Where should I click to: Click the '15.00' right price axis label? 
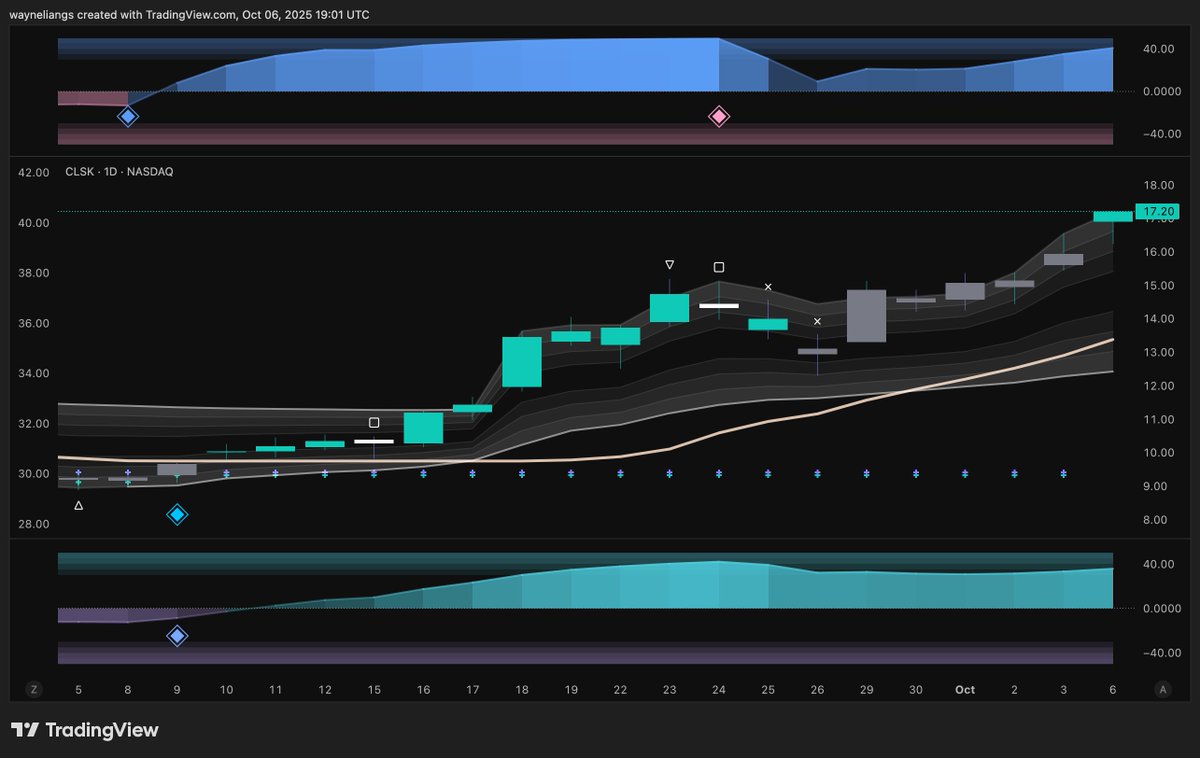click(x=1159, y=286)
